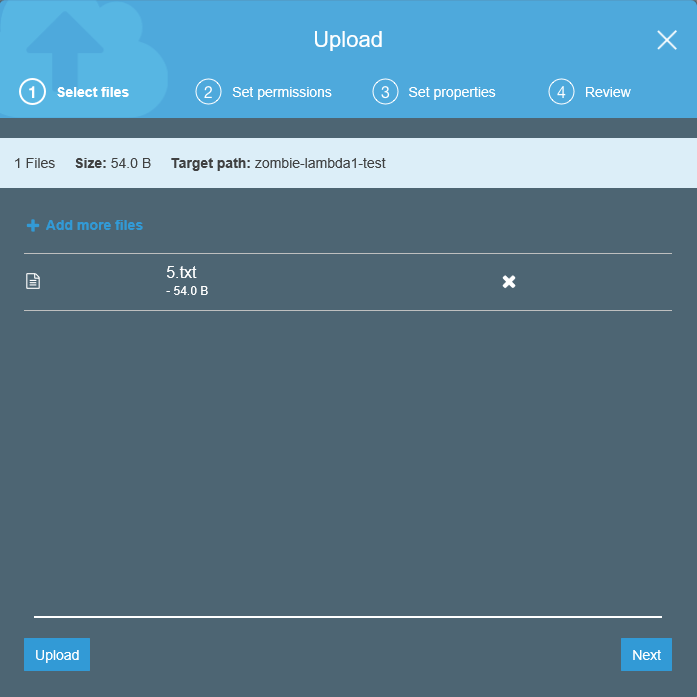
Task: Click the step 2 numbered circle
Action: (x=208, y=92)
